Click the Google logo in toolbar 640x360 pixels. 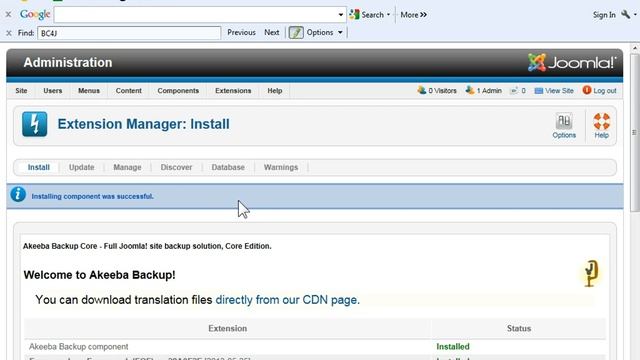coord(35,15)
